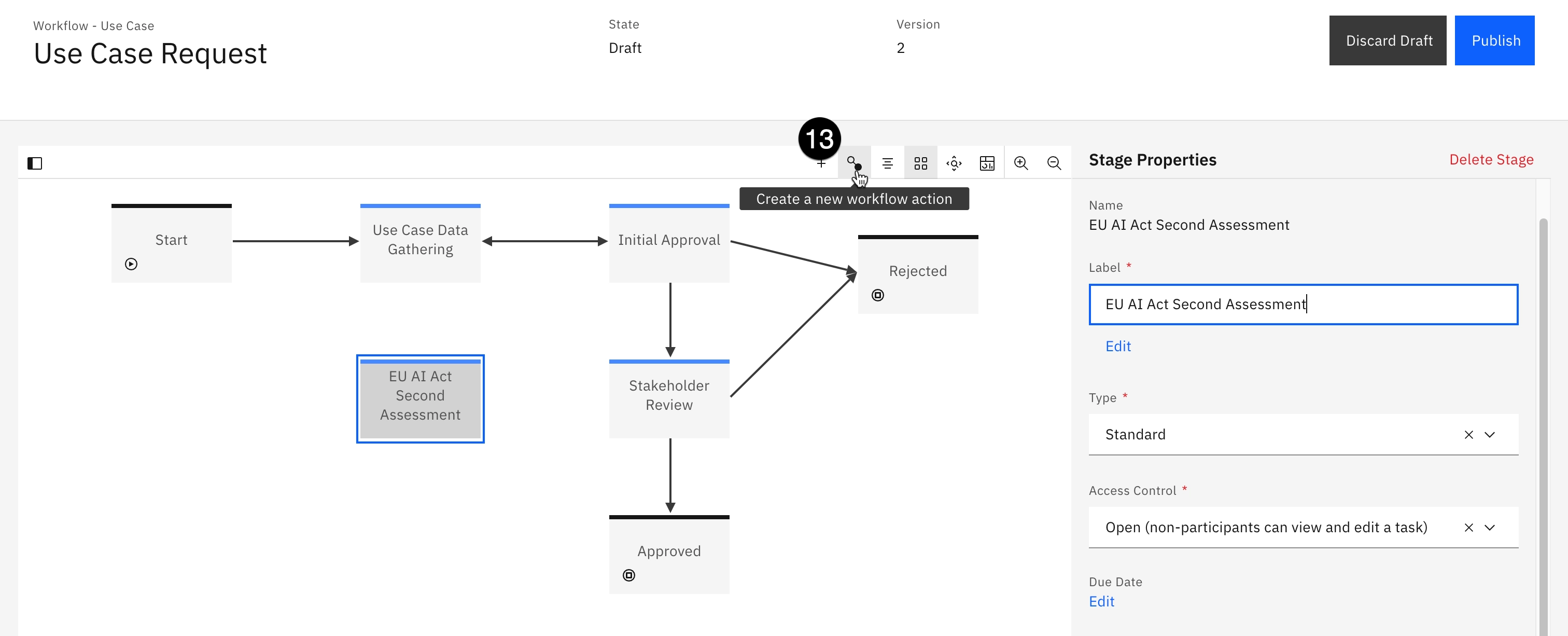Click the create new workflow action icon

[x=854, y=163]
